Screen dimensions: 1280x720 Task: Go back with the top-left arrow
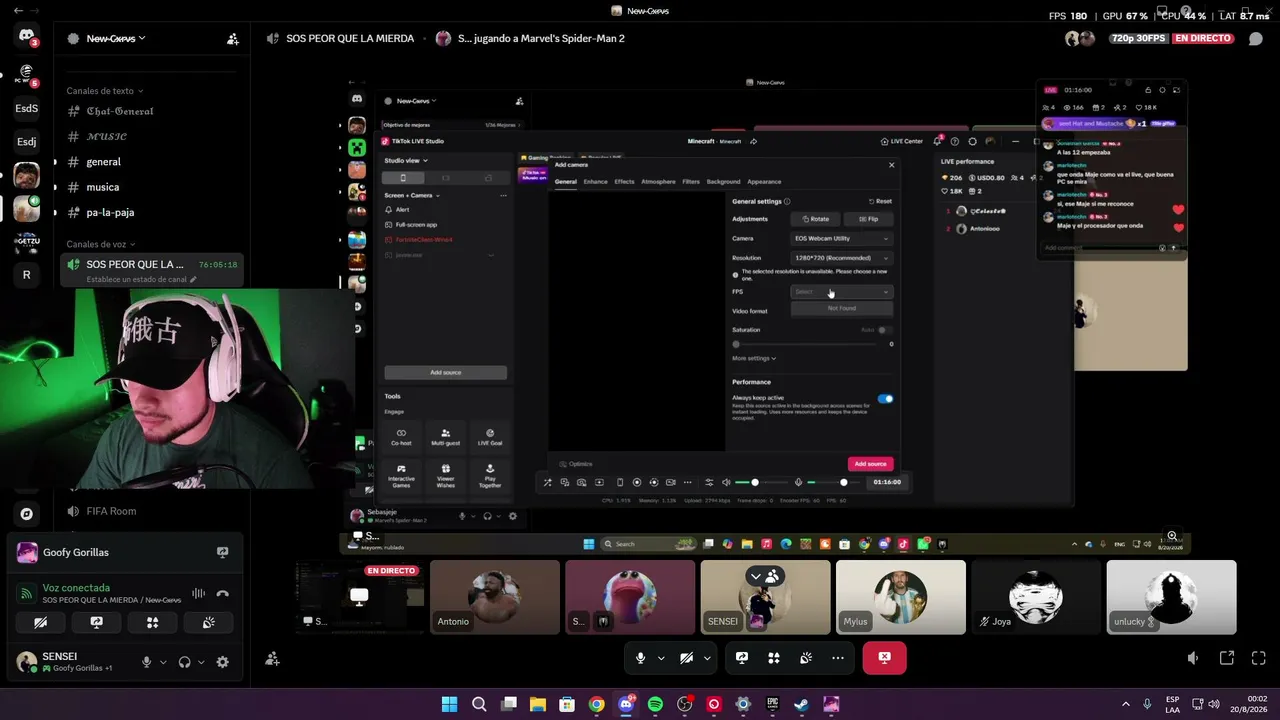click(18, 10)
